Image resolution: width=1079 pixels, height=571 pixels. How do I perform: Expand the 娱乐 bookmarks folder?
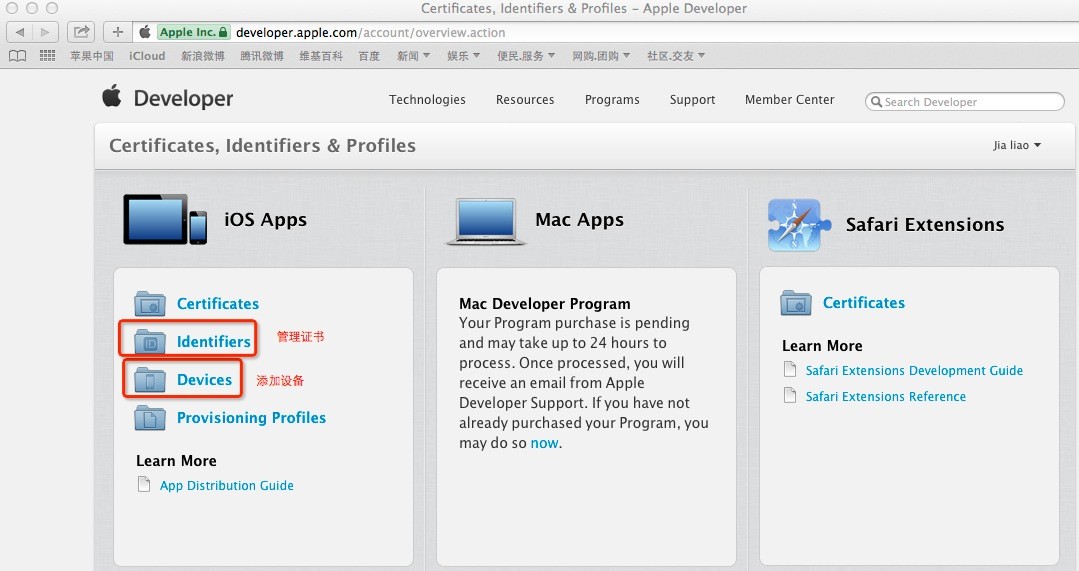463,56
